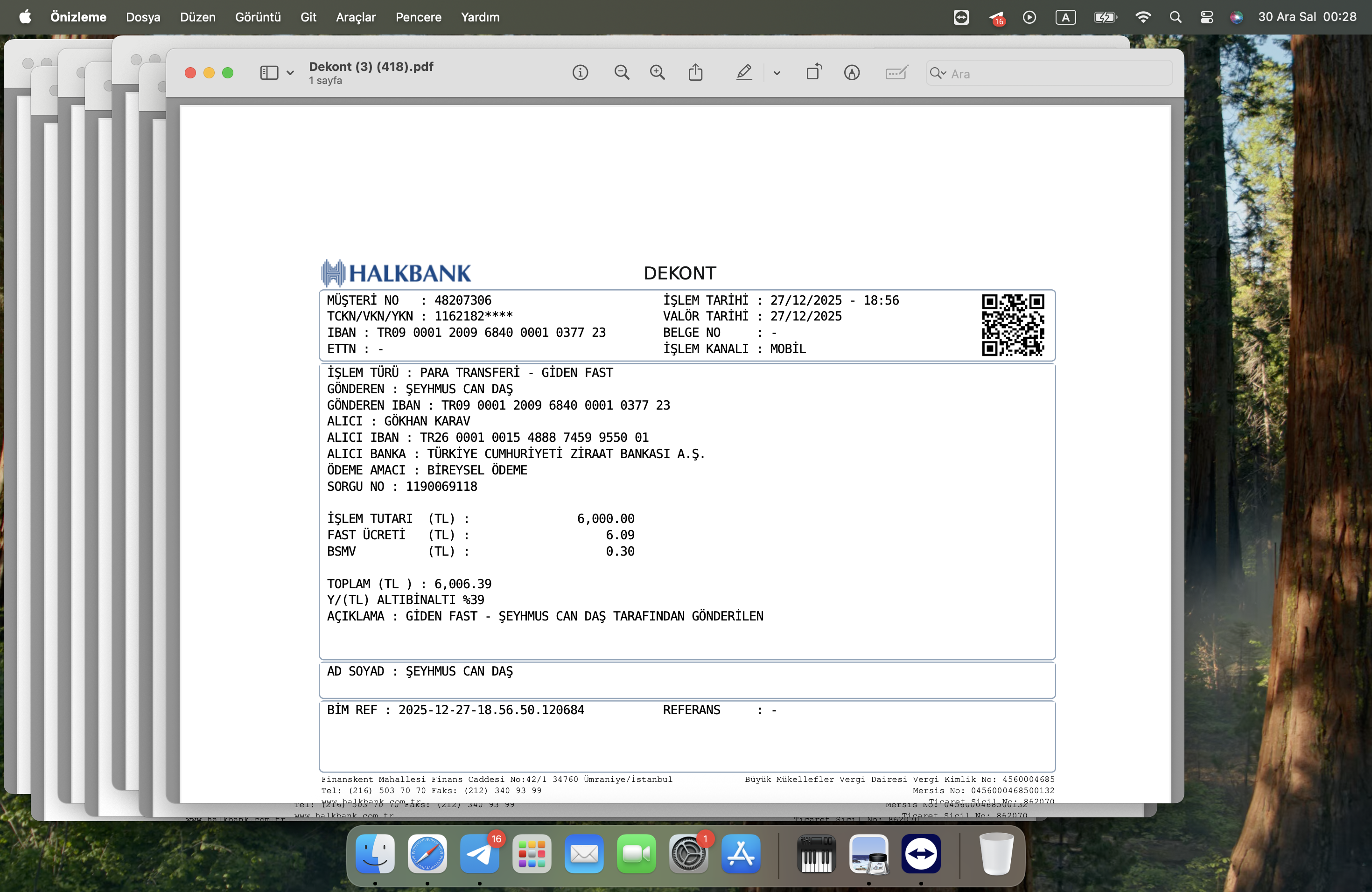Open the Dosya menu
This screenshot has height=892, width=1372.
click(143, 17)
